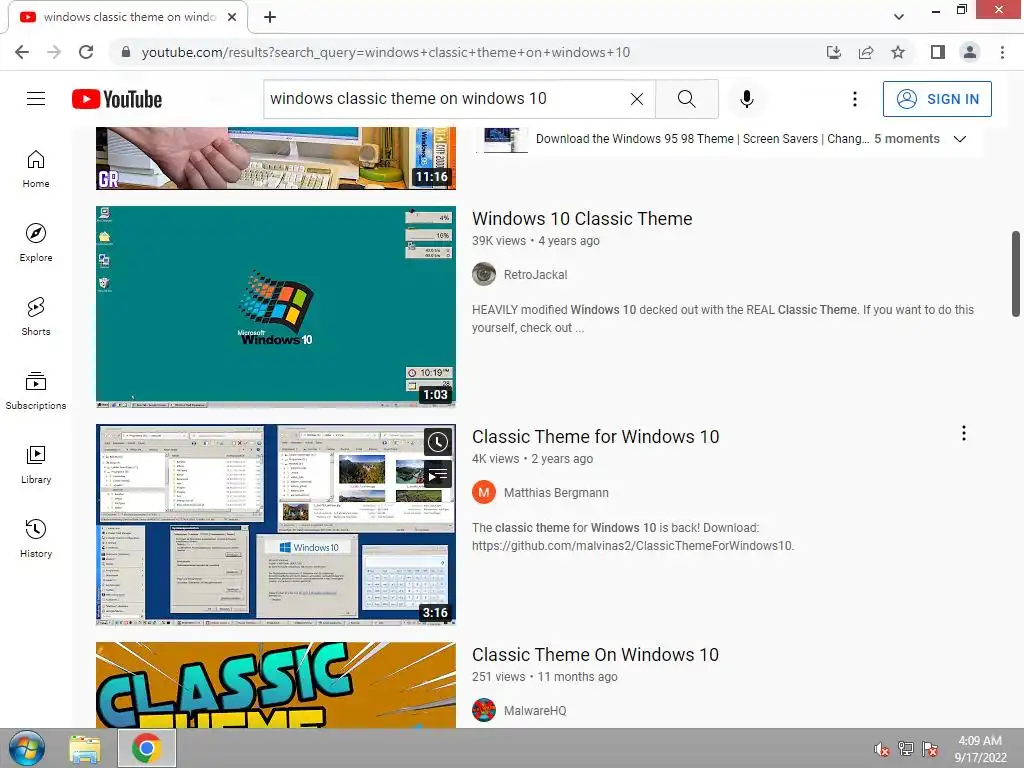1024x768 pixels.
Task: Open YouTube settings three-dot menu
Action: 854,99
